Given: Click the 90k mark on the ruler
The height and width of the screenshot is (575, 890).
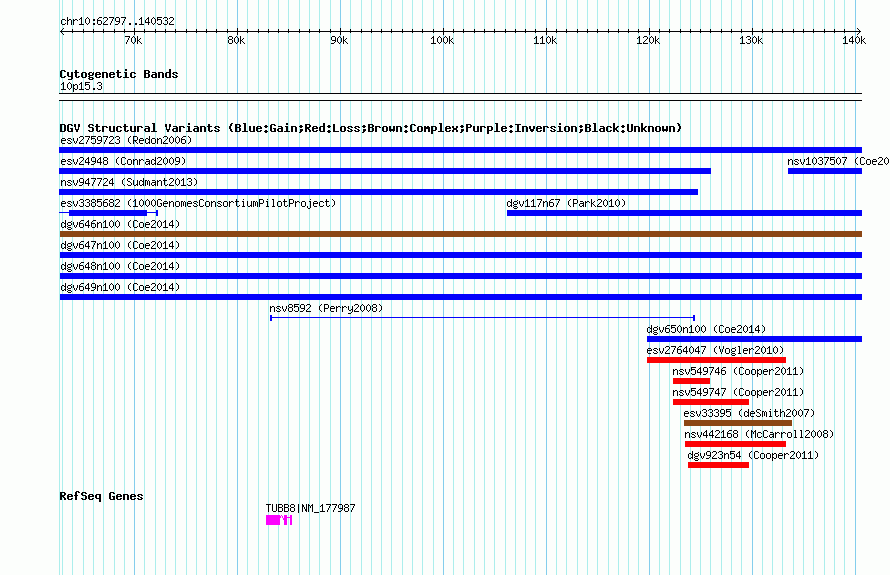Looking at the screenshot, I should (x=339, y=40).
